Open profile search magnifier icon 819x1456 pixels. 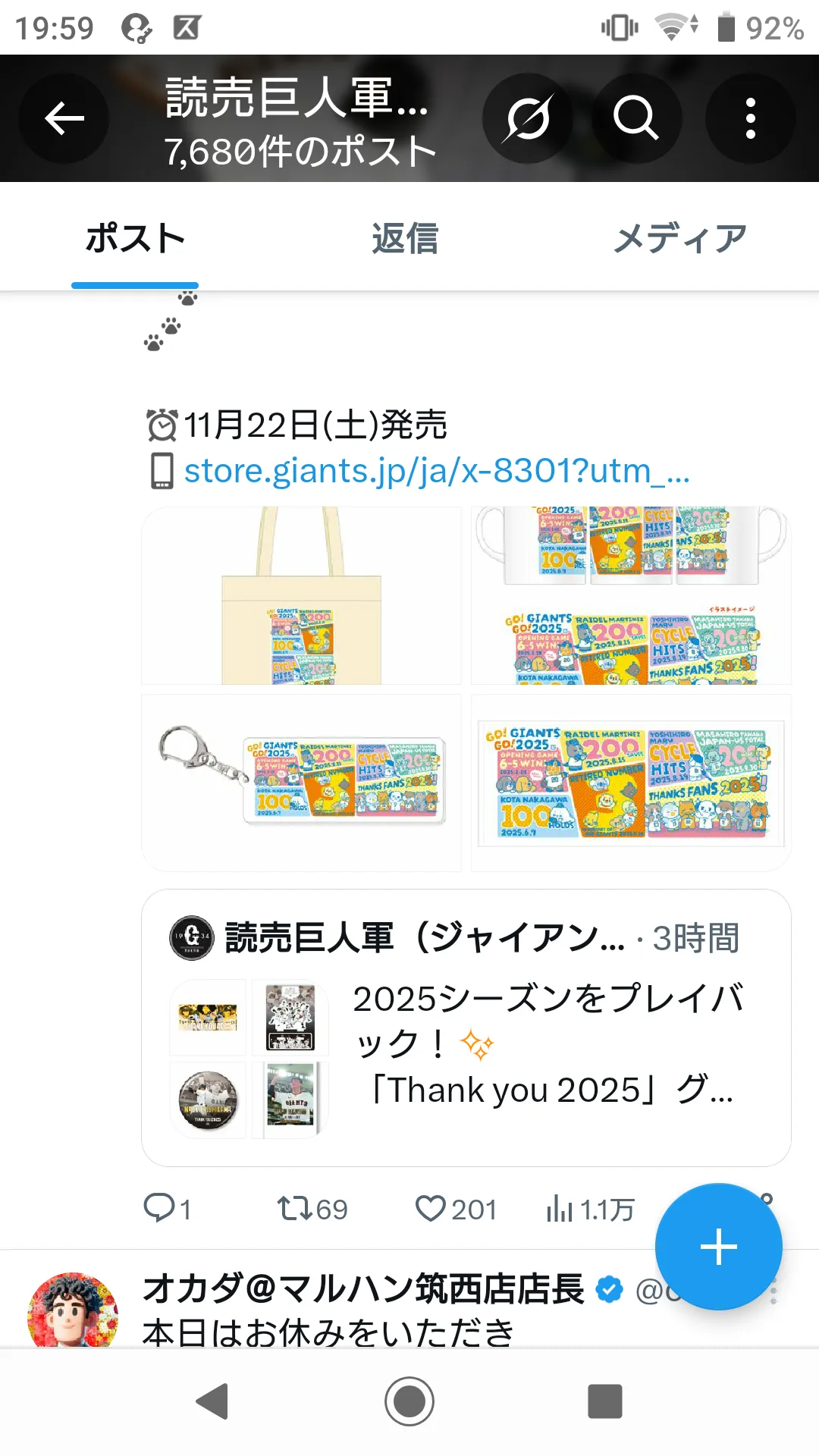635,118
